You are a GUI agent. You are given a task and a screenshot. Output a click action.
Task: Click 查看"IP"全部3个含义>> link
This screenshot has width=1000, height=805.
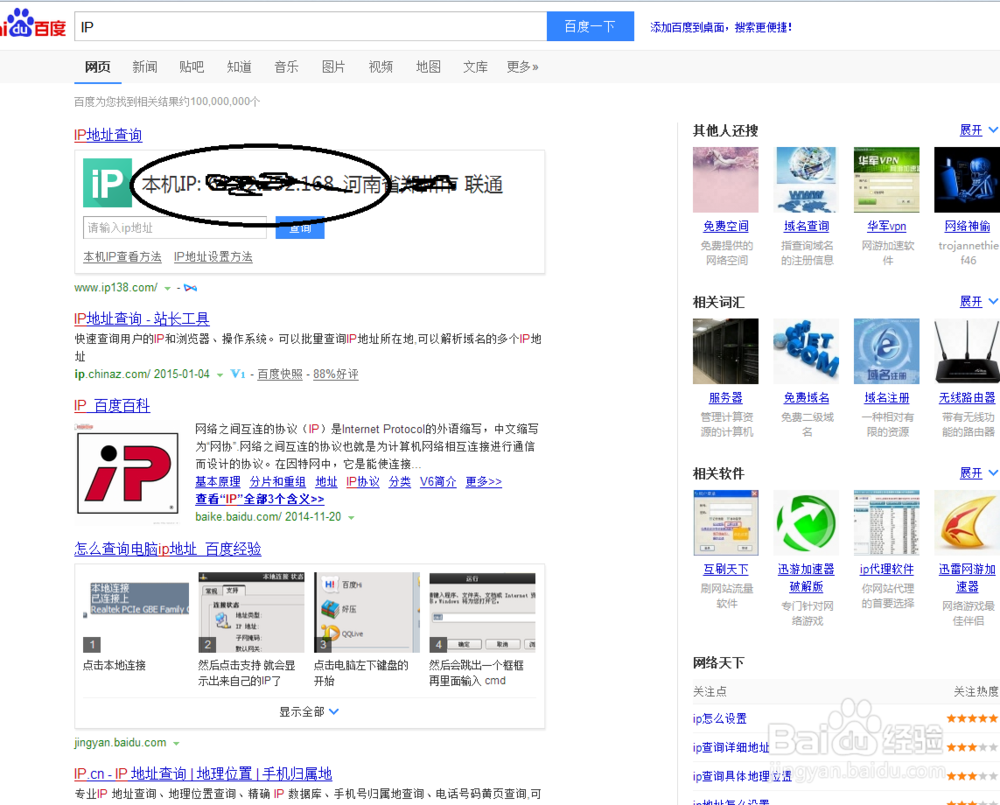[x=260, y=499]
